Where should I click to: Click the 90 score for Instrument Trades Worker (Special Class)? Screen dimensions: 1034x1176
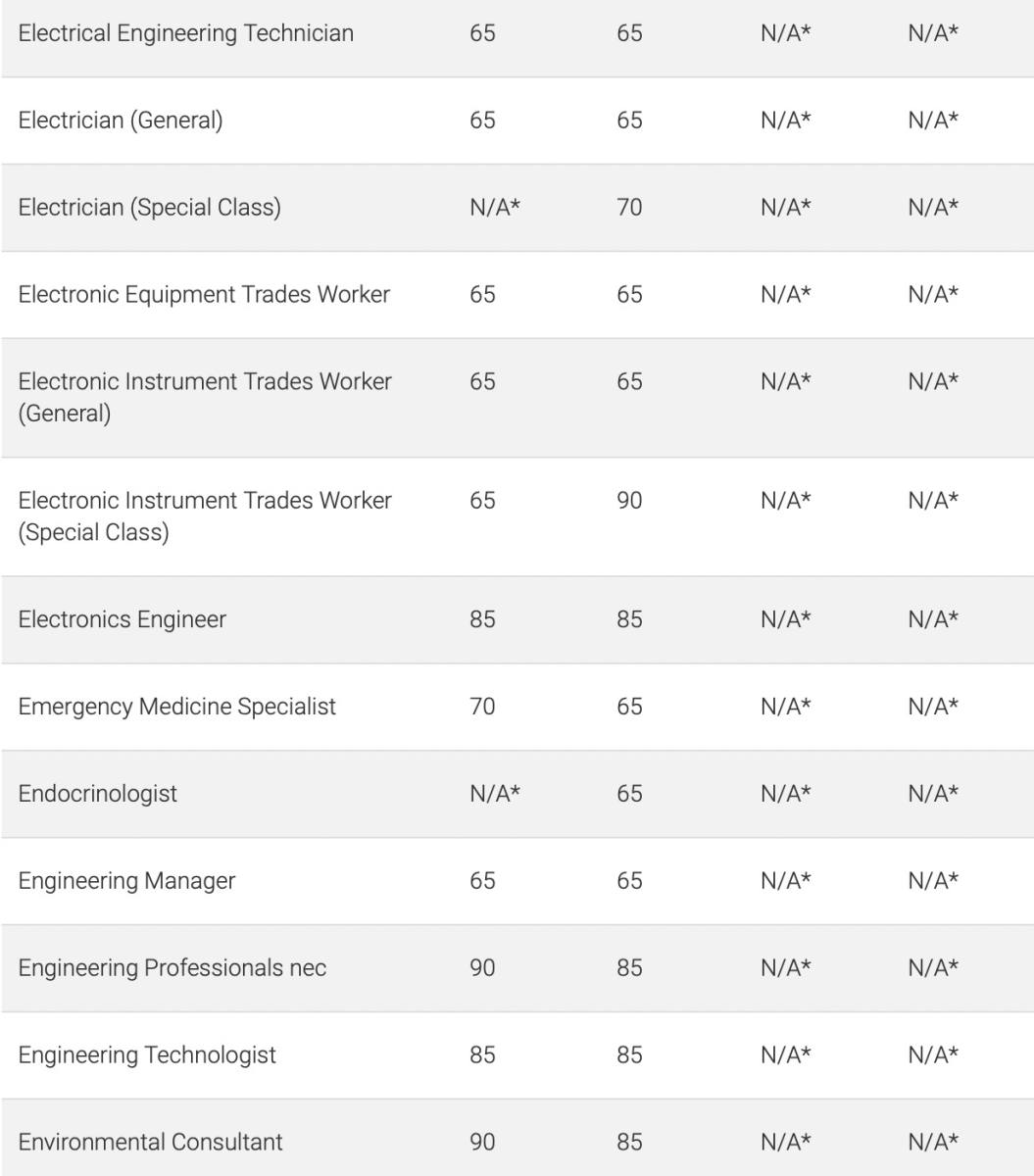629,501
